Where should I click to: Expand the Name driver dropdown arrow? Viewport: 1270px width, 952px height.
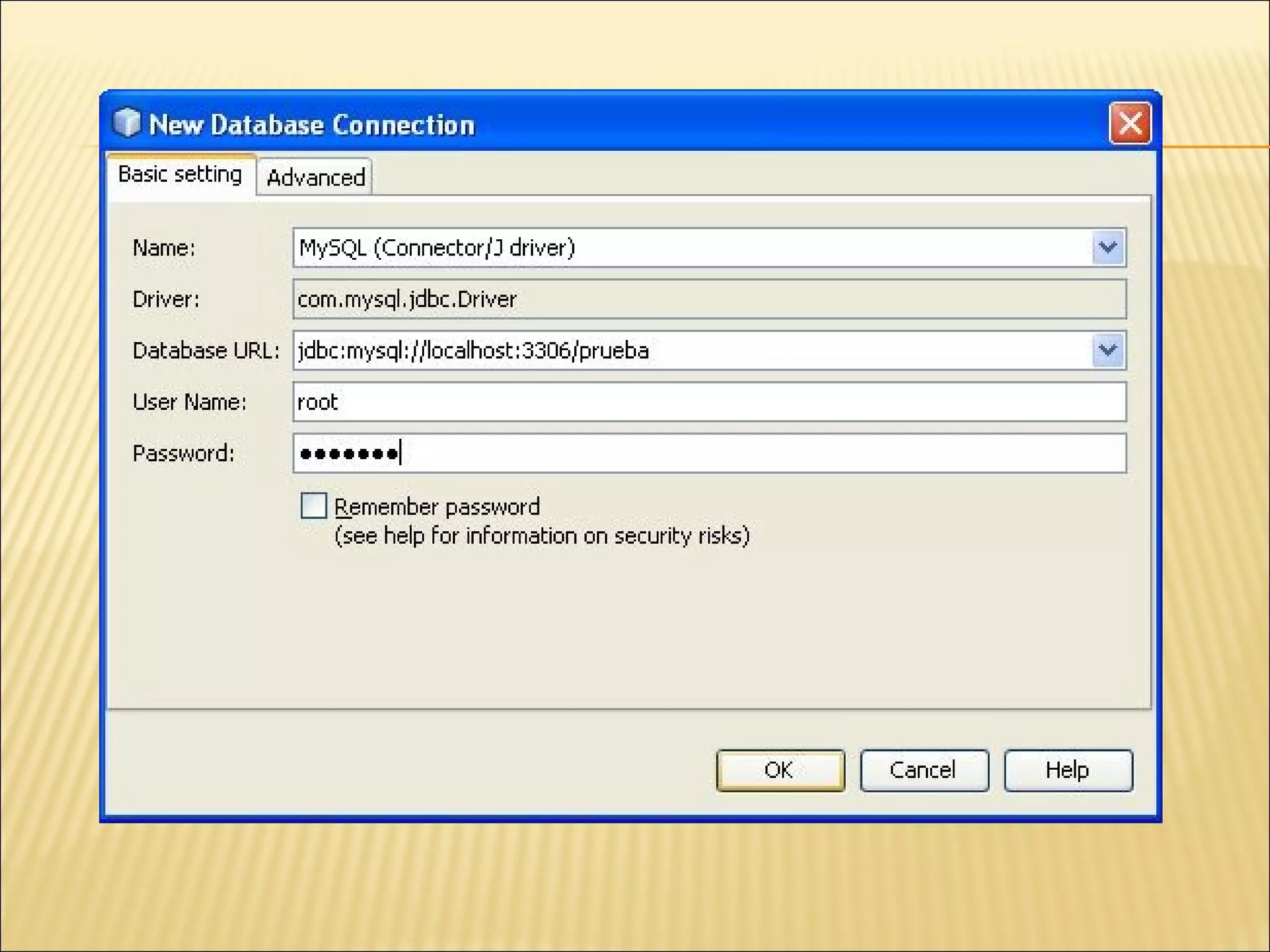click(x=1108, y=248)
